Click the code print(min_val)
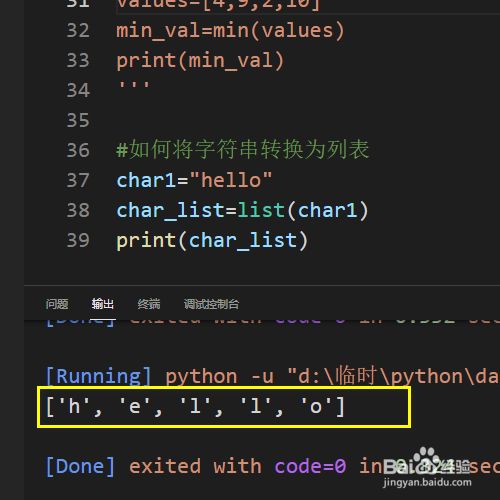Screen dimensions: 500x500 click(200, 61)
